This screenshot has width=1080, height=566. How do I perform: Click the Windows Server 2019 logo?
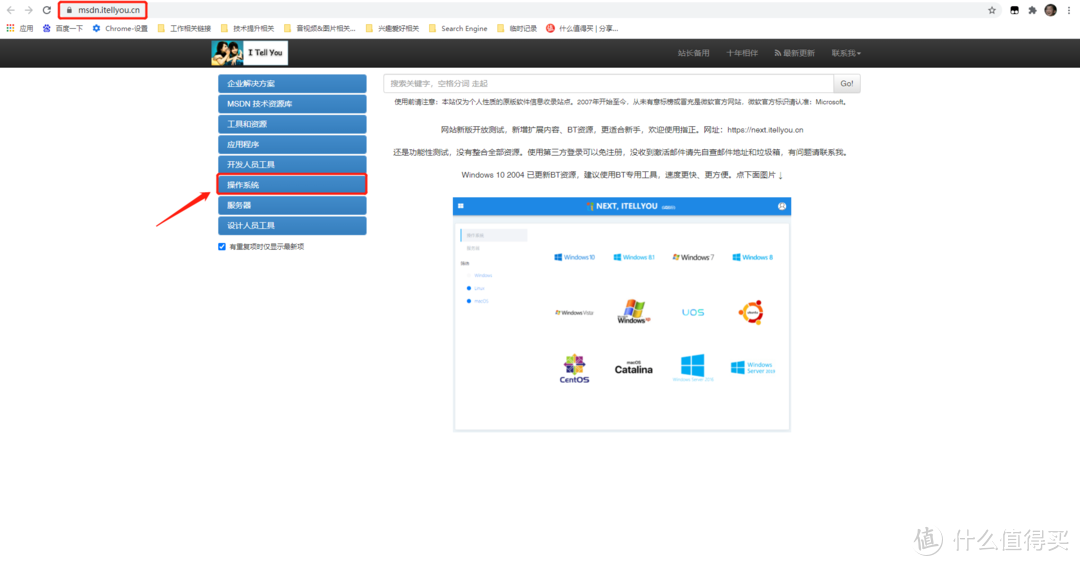pos(752,368)
